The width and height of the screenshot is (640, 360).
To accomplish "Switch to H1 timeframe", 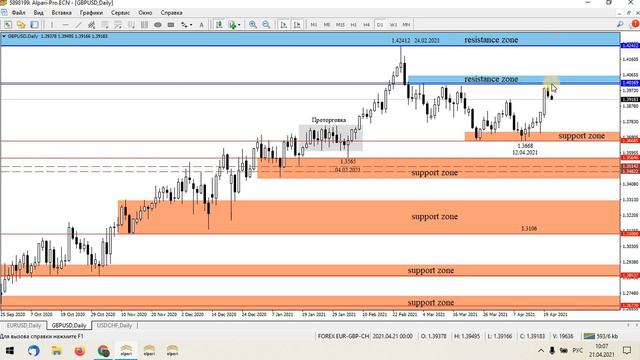I will point(353,25).
